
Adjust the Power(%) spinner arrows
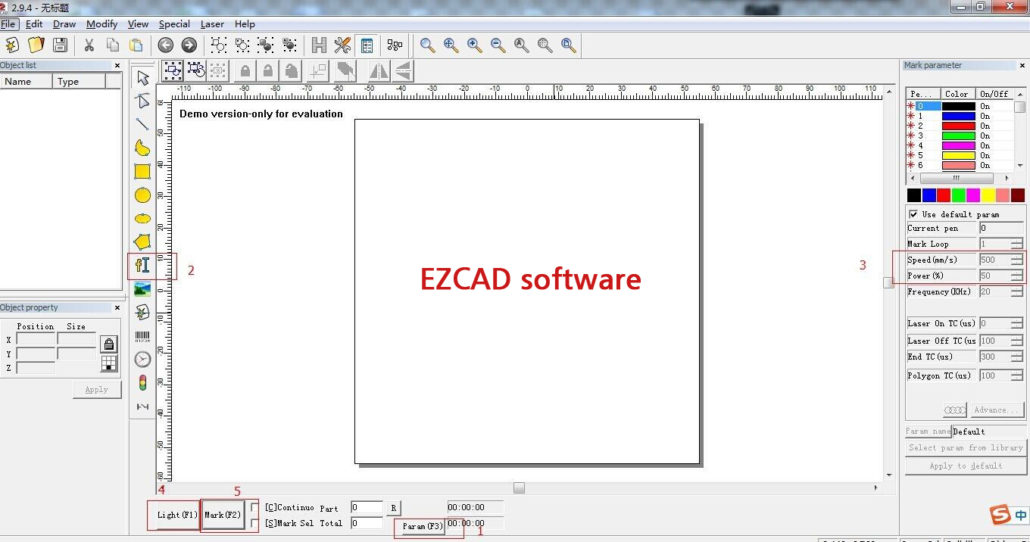[1017, 276]
